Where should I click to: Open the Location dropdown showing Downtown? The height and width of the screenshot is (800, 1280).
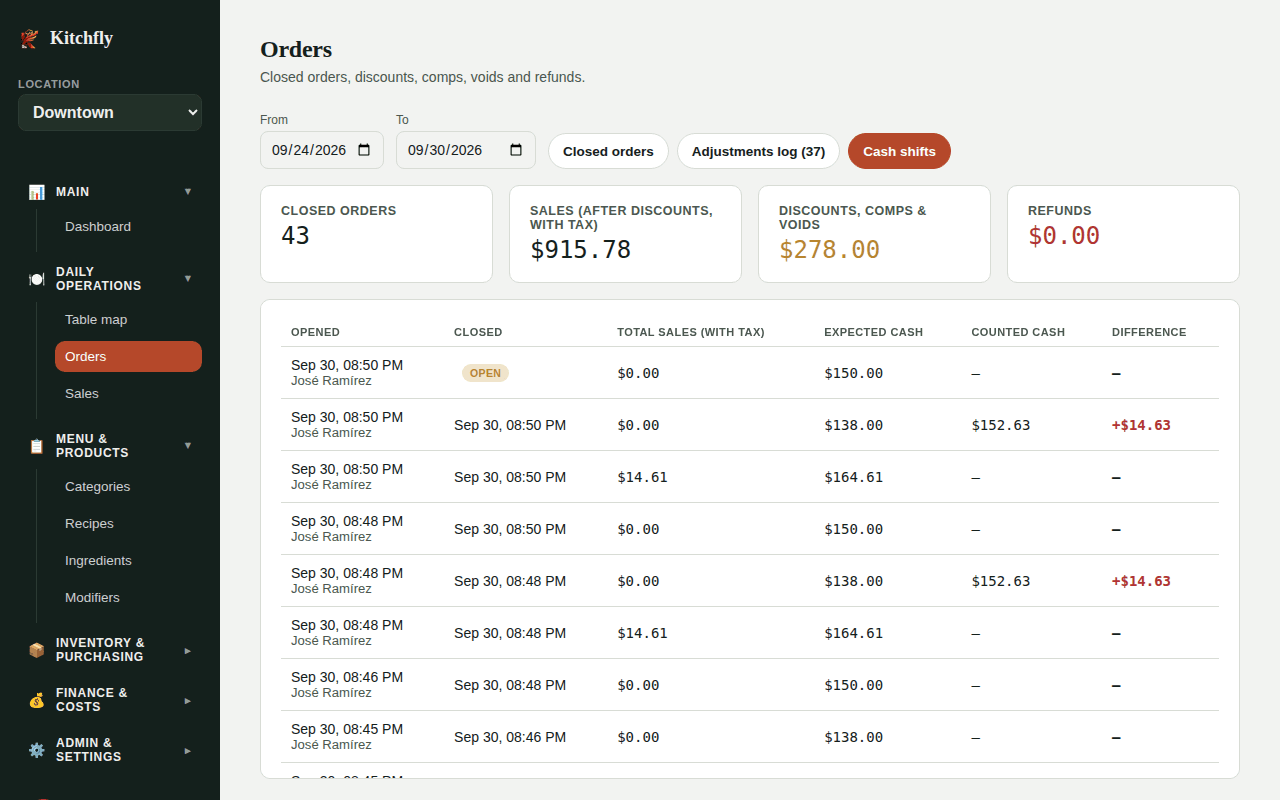pyautogui.click(x=110, y=112)
